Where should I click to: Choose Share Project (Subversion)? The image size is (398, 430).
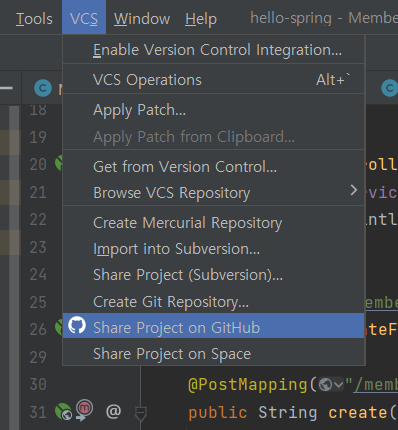tap(213, 275)
